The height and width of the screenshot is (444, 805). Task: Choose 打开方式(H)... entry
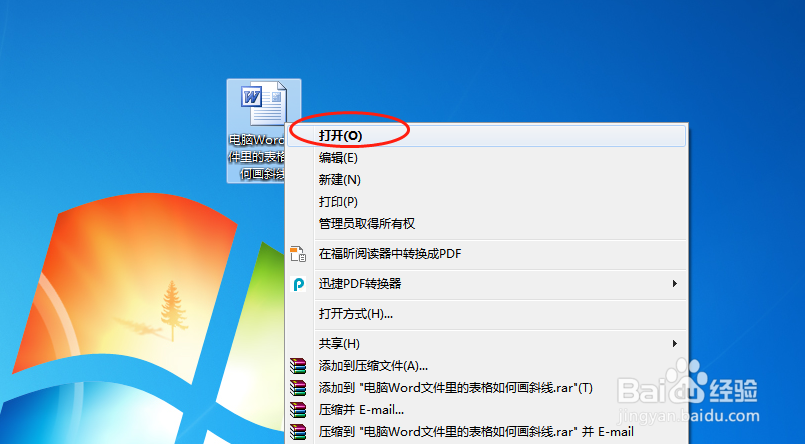[486, 314]
